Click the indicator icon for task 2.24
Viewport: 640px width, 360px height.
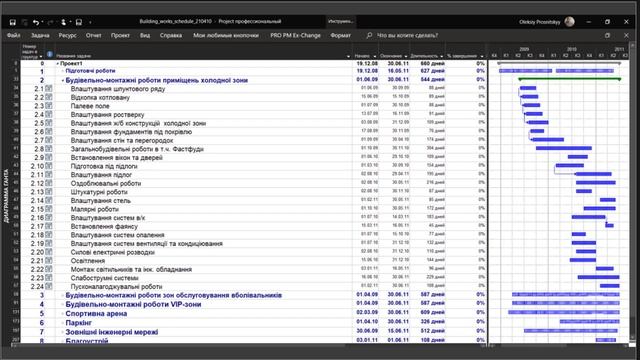point(49,286)
